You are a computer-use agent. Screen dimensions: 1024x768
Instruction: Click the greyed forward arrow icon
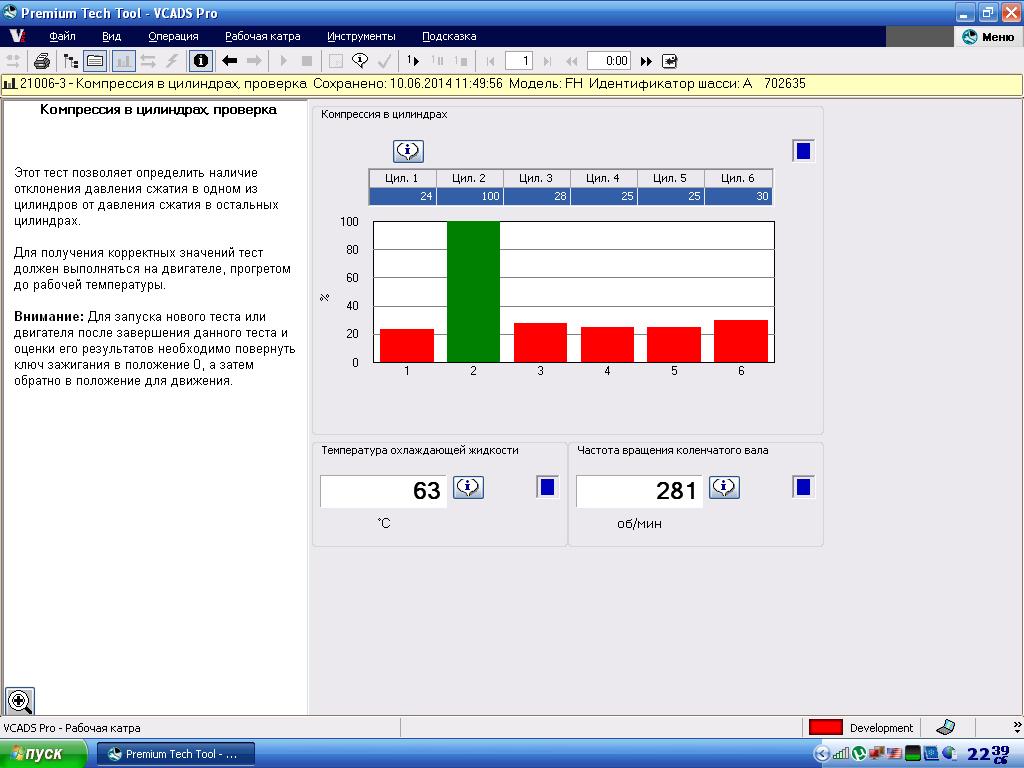pyautogui.click(x=254, y=61)
